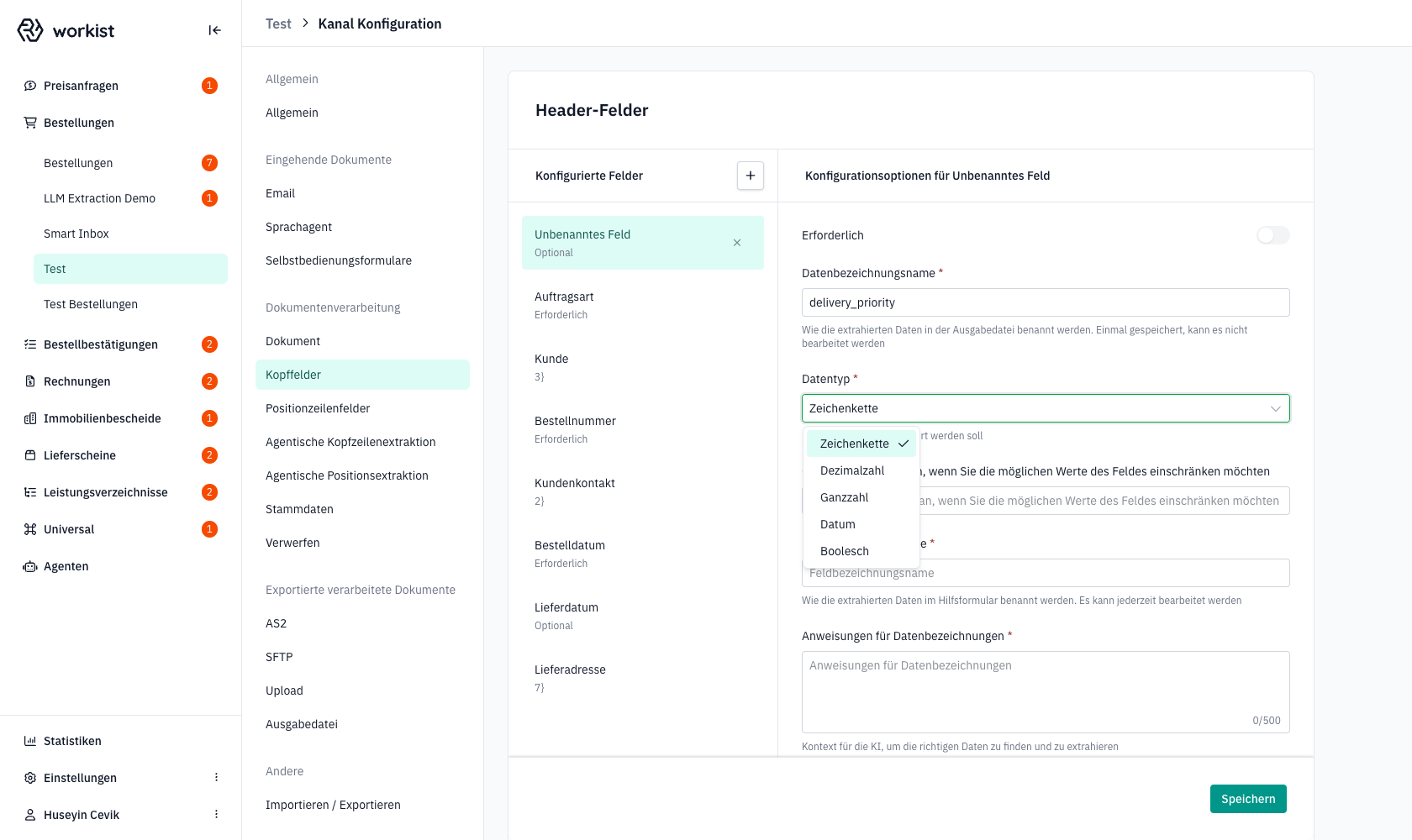Select the Auftragsart field
Image resolution: width=1412 pixels, height=840 pixels.
click(643, 305)
